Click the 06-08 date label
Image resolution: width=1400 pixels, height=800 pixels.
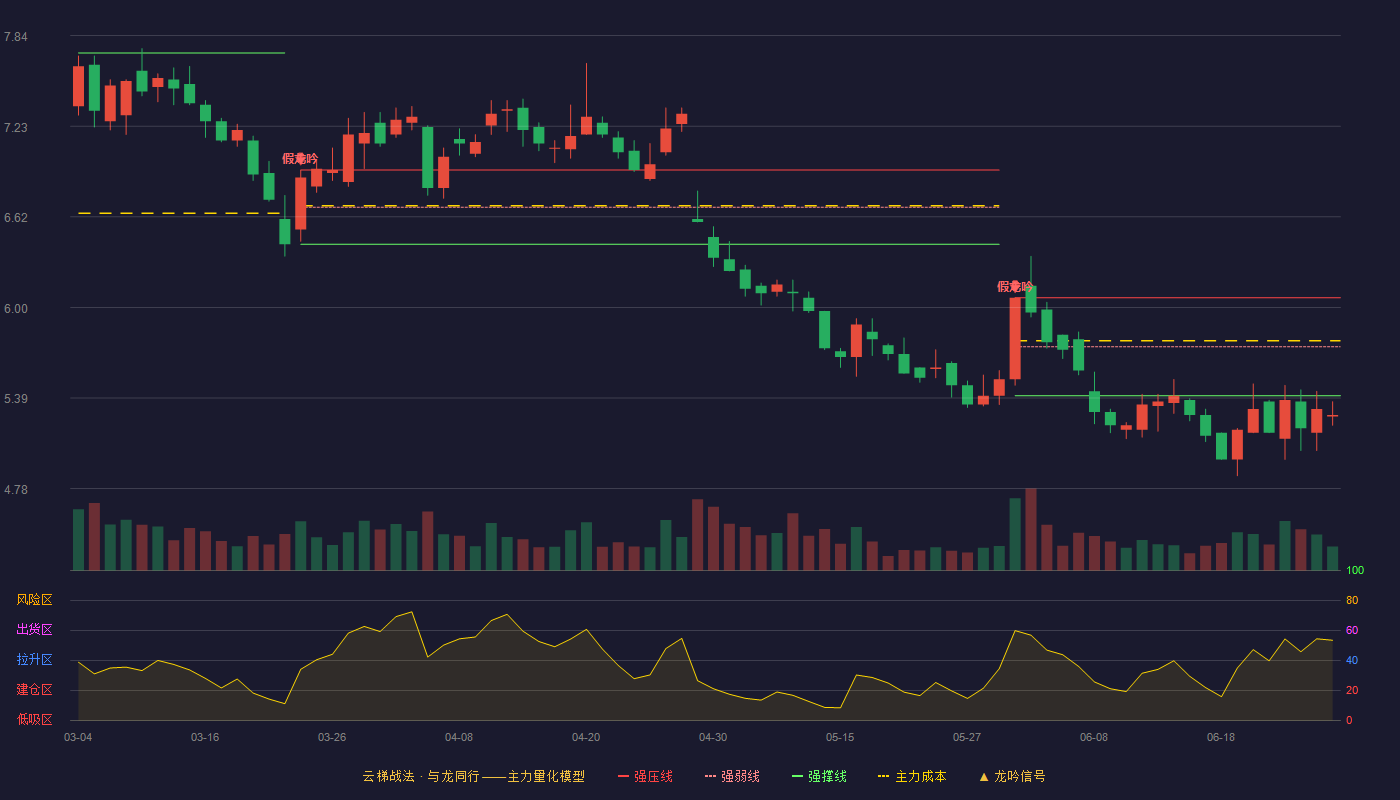pyautogui.click(x=1094, y=737)
